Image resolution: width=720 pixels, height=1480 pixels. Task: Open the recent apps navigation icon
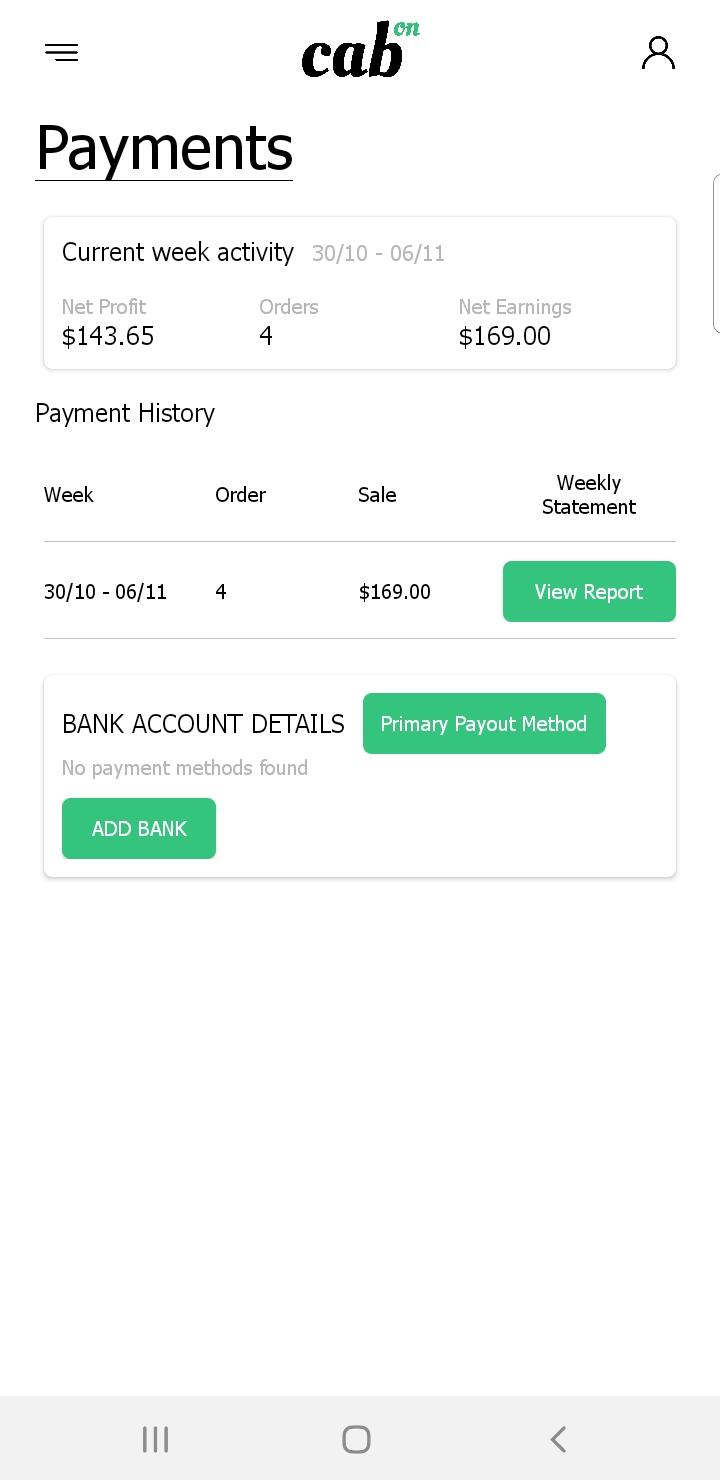pyautogui.click(x=155, y=1439)
